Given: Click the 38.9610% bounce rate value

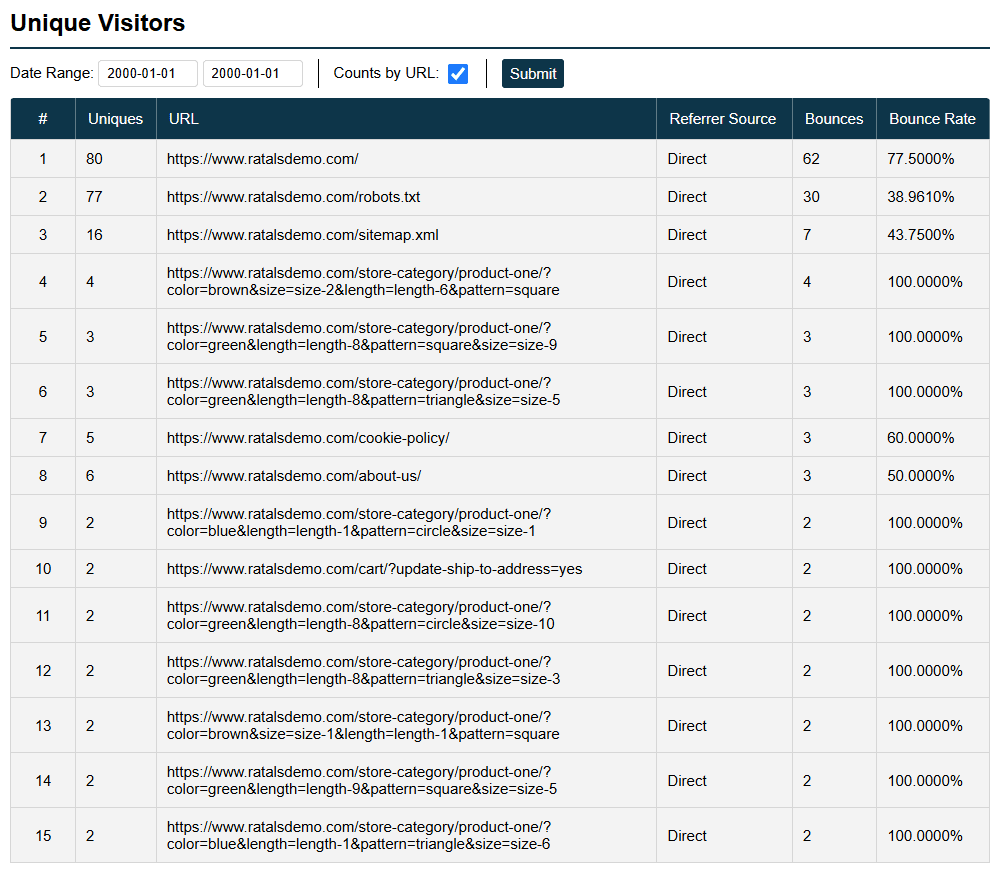Looking at the screenshot, I should pos(920,197).
